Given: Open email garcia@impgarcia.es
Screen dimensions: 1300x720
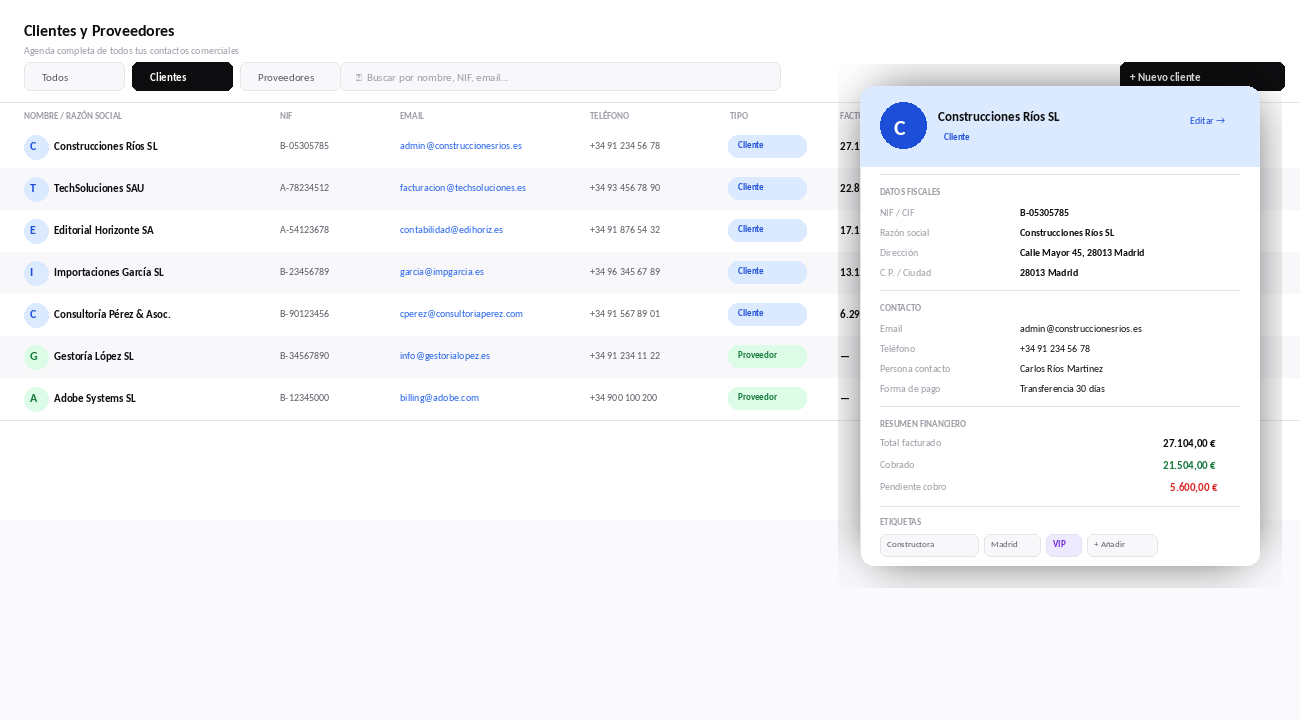Looking at the screenshot, I should pyautogui.click(x=442, y=272).
